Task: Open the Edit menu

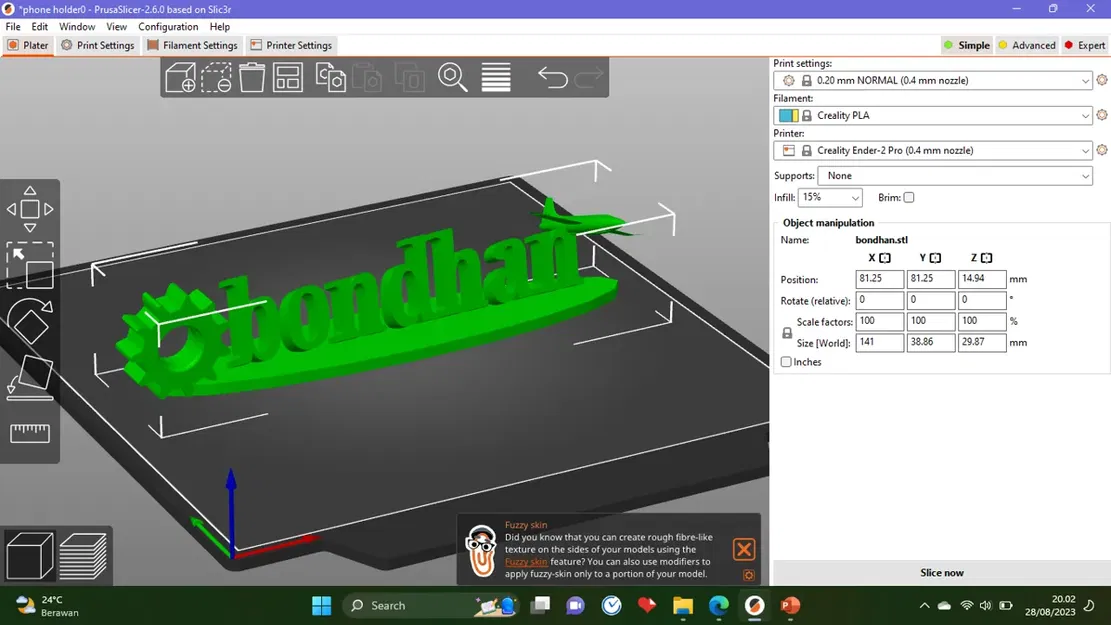Action: click(40, 27)
